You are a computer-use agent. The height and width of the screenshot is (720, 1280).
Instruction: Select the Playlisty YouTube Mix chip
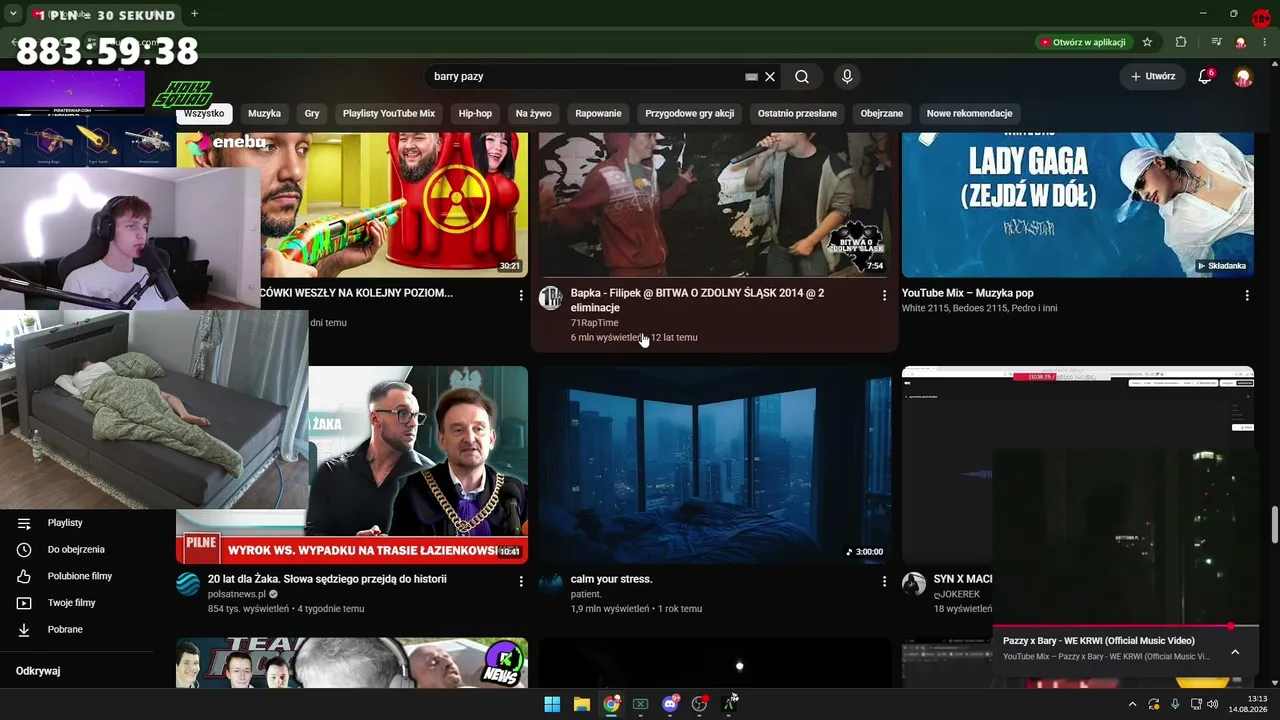click(x=389, y=113)
